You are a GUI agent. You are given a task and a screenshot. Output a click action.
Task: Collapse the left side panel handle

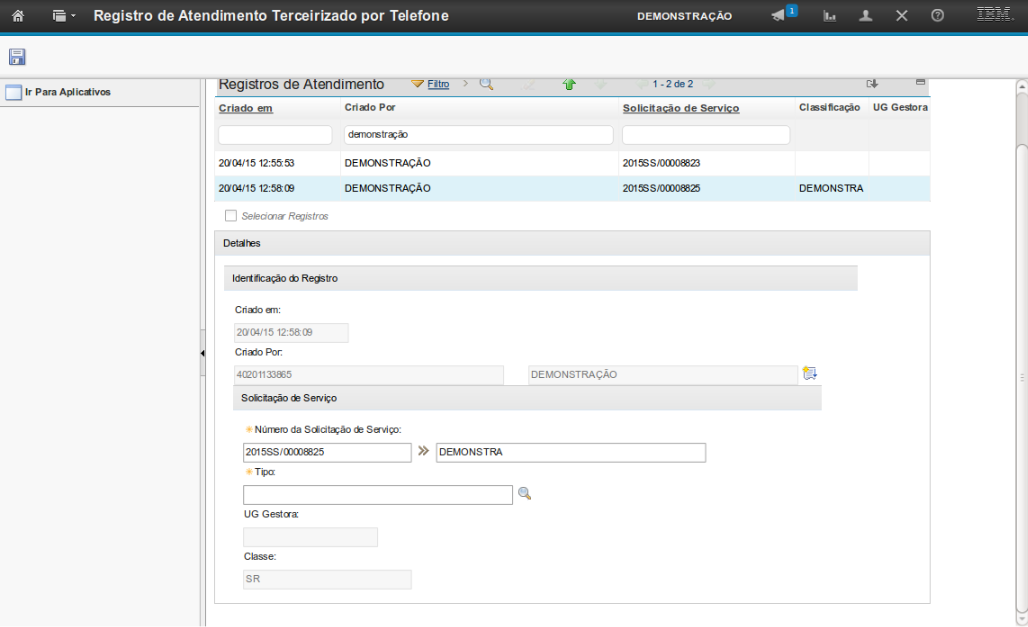(202, 354)
